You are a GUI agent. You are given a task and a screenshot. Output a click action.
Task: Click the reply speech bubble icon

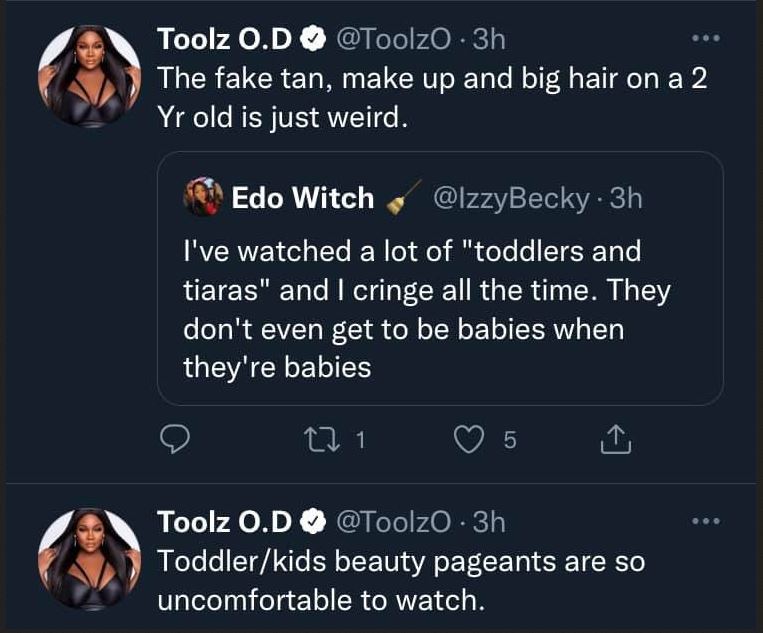coord(176,439)
